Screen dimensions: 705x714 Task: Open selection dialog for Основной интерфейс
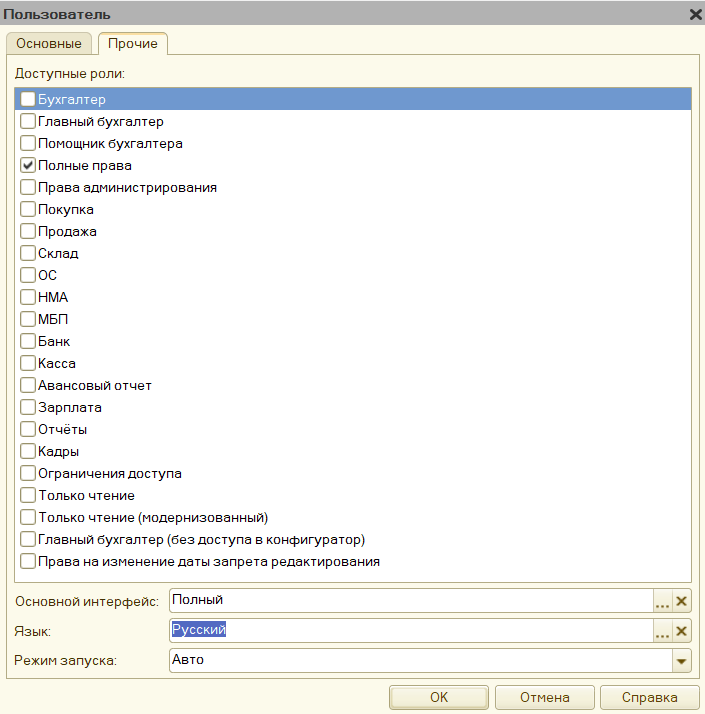coord(662,601)
